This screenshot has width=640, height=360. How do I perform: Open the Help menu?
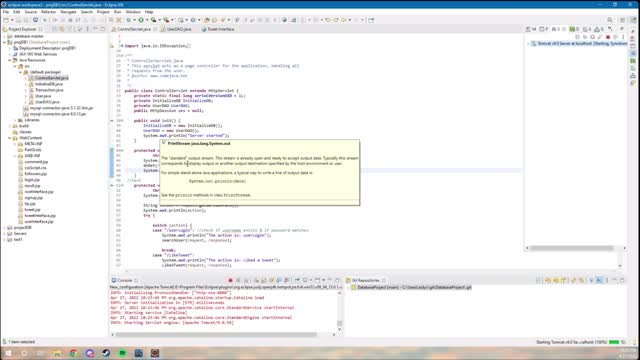149,12
